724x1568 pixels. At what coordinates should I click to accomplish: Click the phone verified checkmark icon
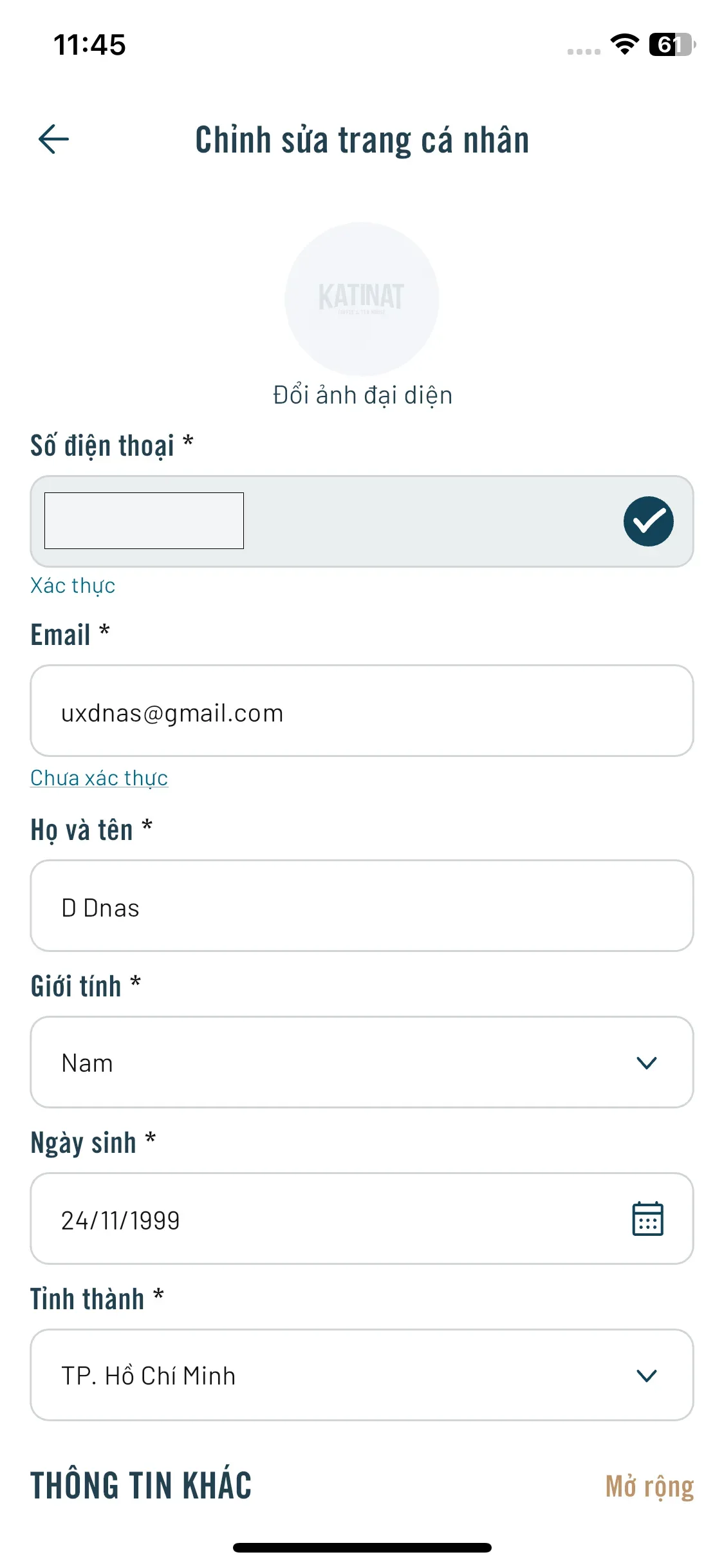(648, 521)
